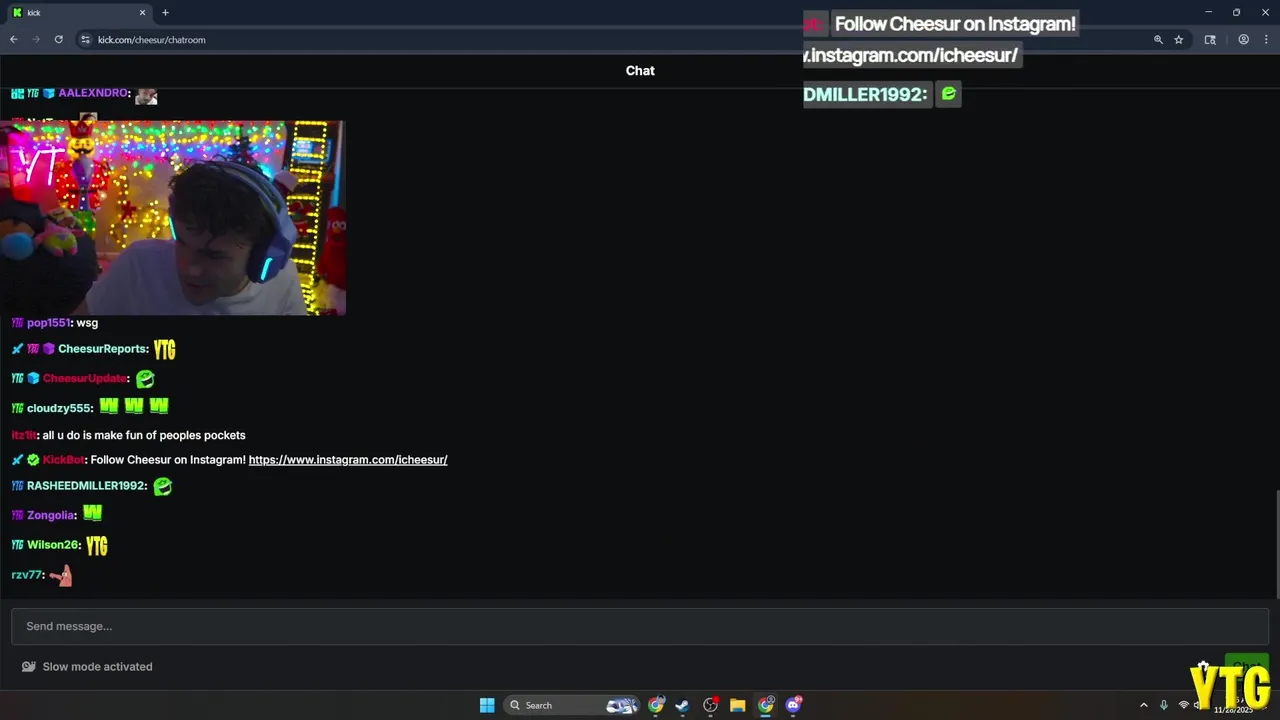Go back with the browser back arrow

[14, 40]
